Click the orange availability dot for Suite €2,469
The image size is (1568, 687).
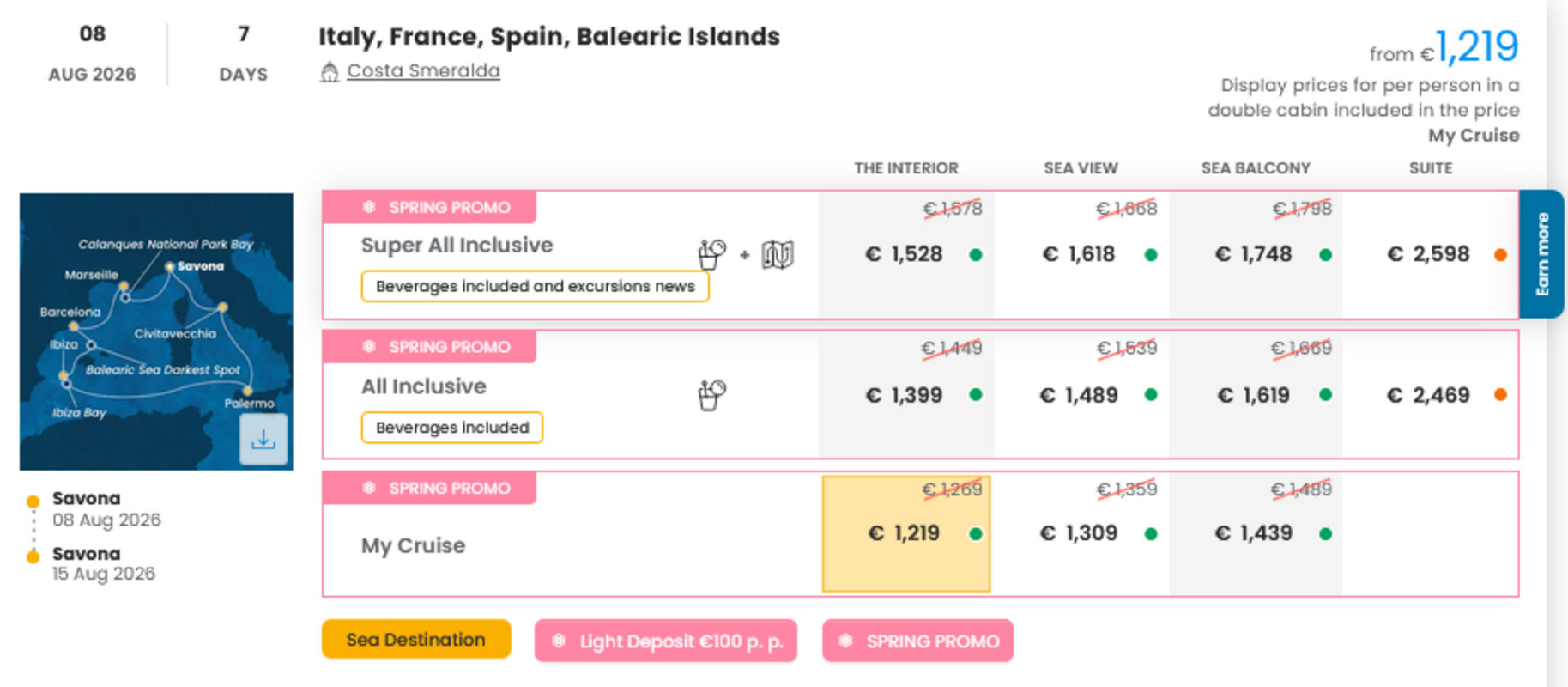pyautogui.click(x=1499, y=395)
